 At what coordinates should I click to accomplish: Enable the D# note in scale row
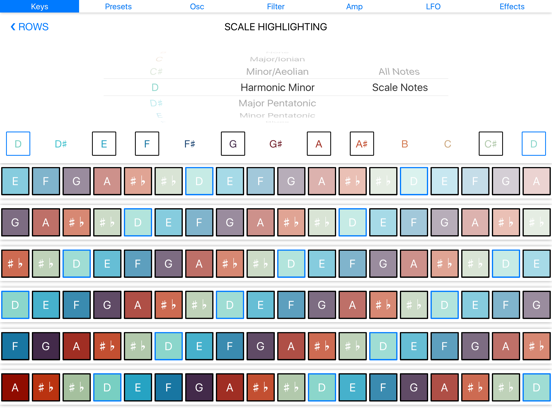pos(61,144)
